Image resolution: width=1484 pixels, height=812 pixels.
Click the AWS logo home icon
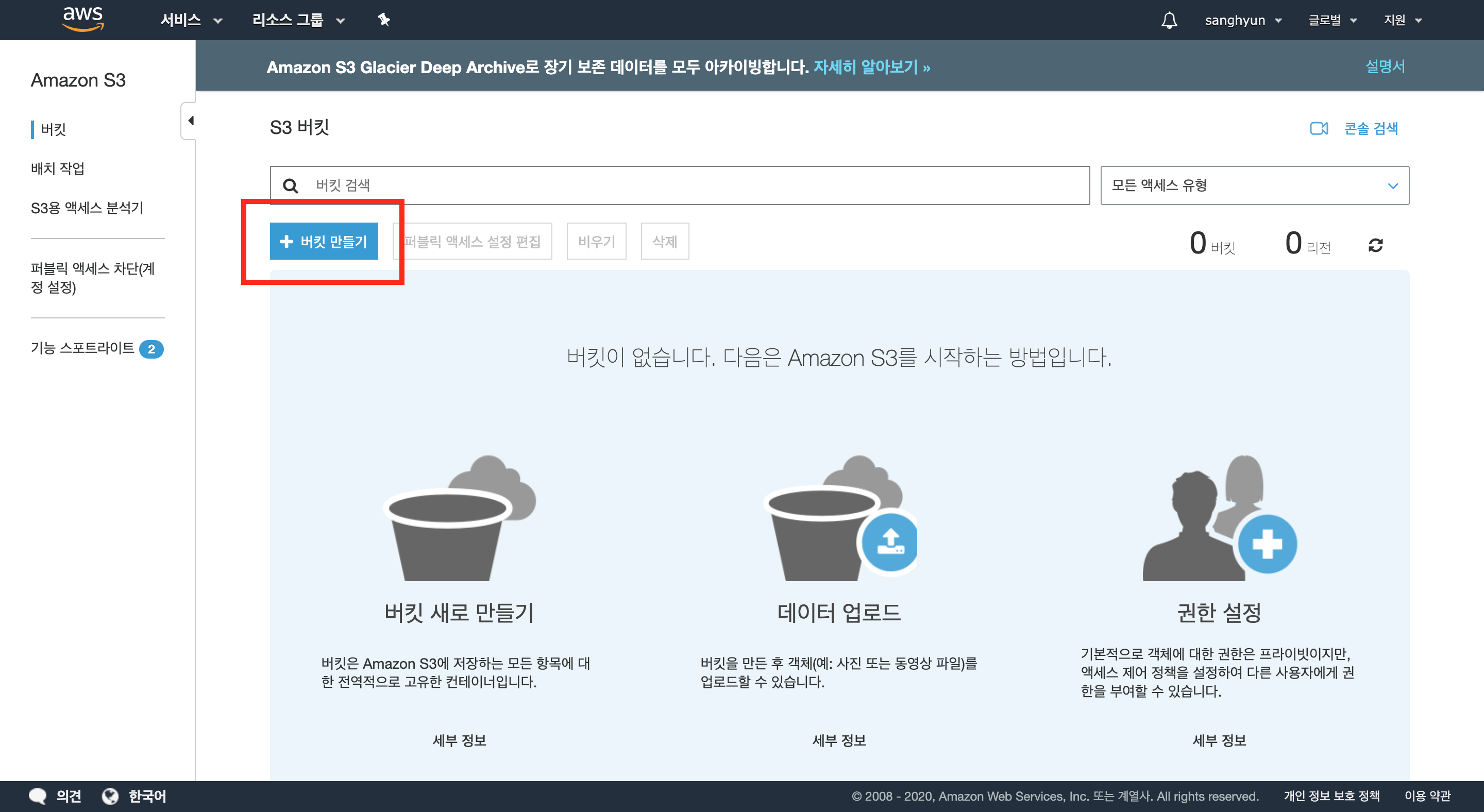[x=83, y=19]
